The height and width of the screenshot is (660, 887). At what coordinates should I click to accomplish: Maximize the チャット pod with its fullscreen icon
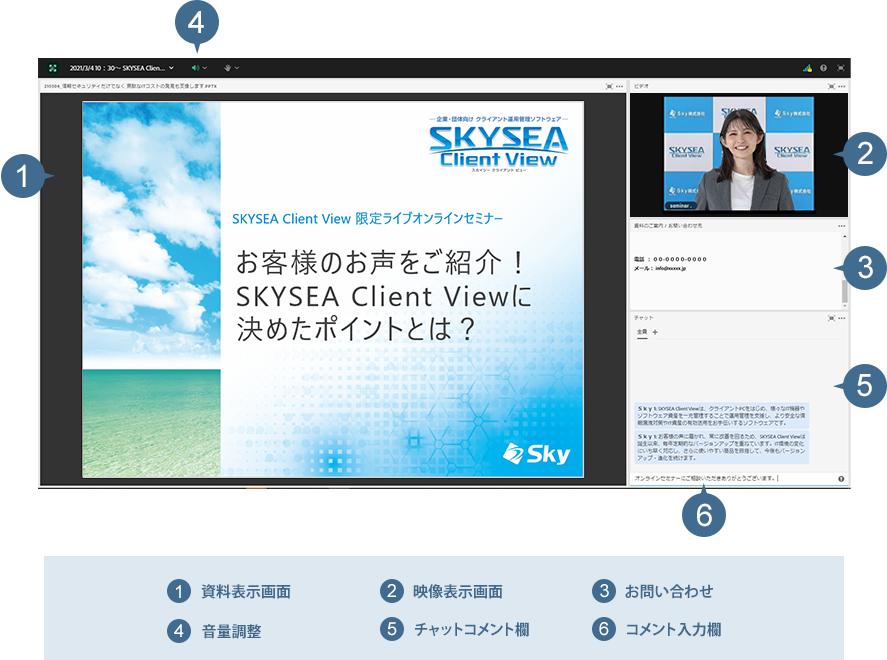click(x=832, y=318)
